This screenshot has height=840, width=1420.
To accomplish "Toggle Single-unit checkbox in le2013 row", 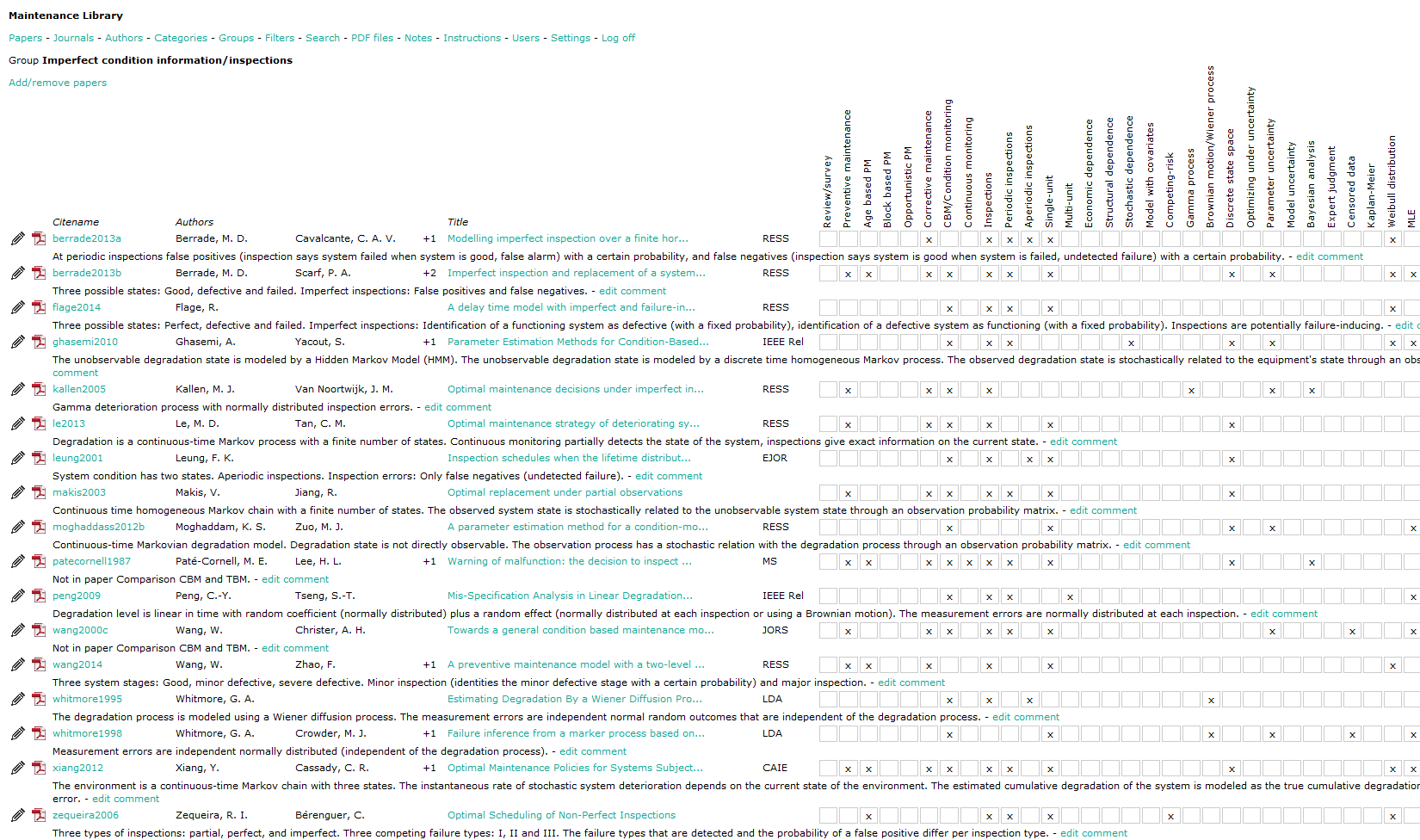I will tap(1050, 424).
